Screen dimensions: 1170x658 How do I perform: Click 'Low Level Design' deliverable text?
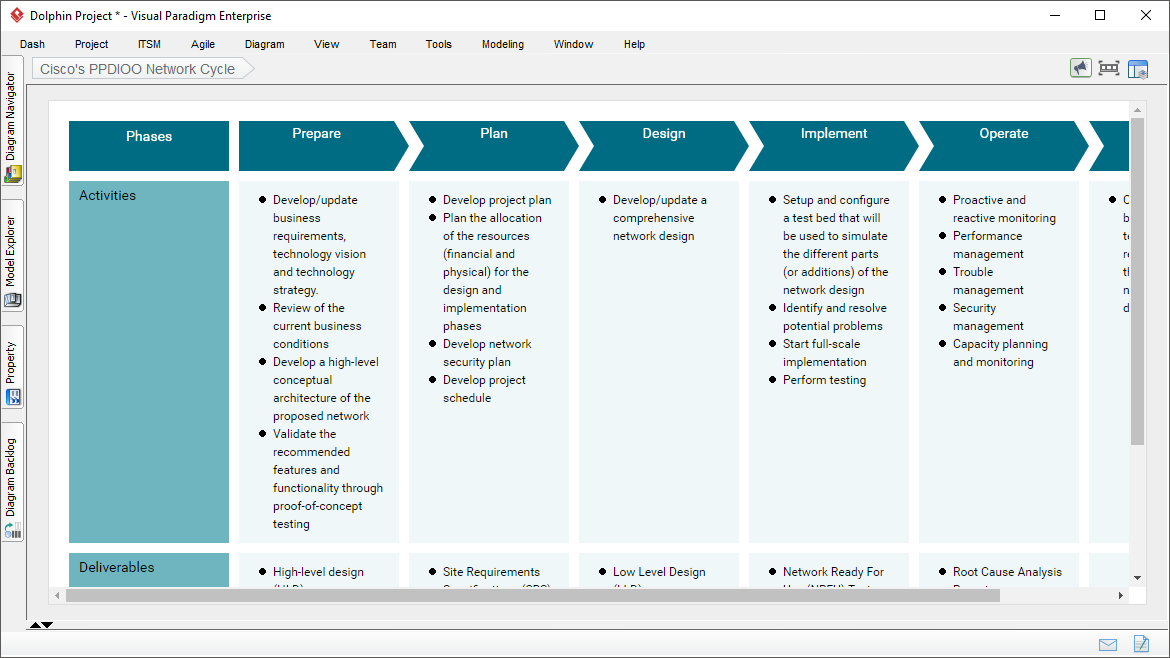(x=659, y=572)
